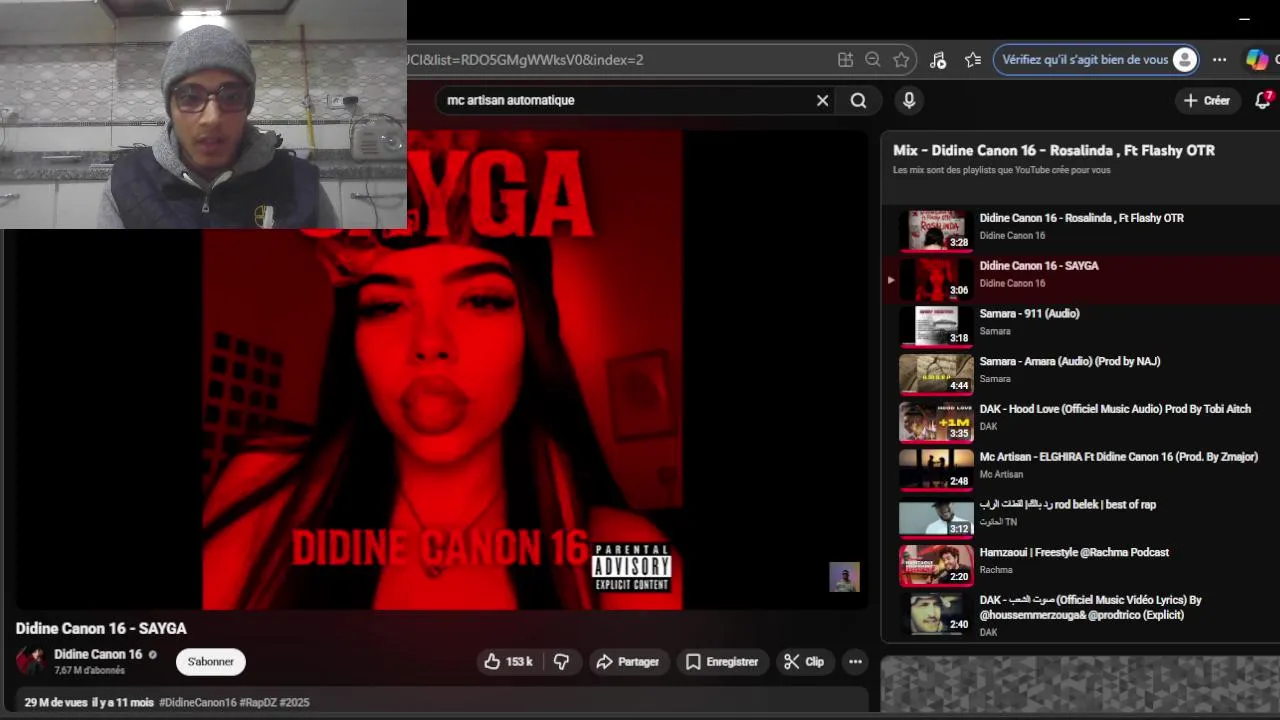Click the Clip scissors button
1280x720 pixels.
[x=804, y=662]
